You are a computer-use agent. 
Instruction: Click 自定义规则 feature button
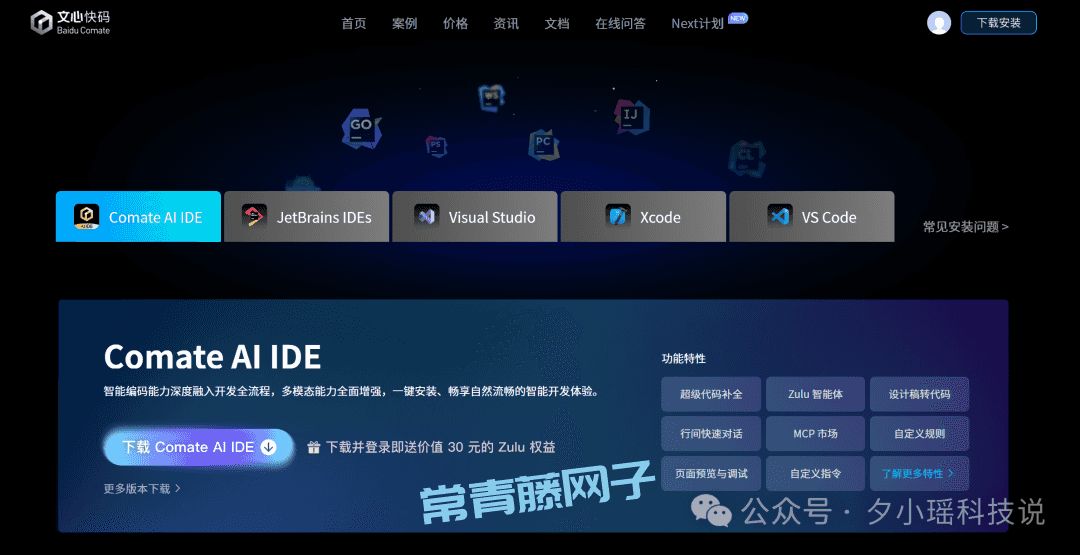pos(920,434)
